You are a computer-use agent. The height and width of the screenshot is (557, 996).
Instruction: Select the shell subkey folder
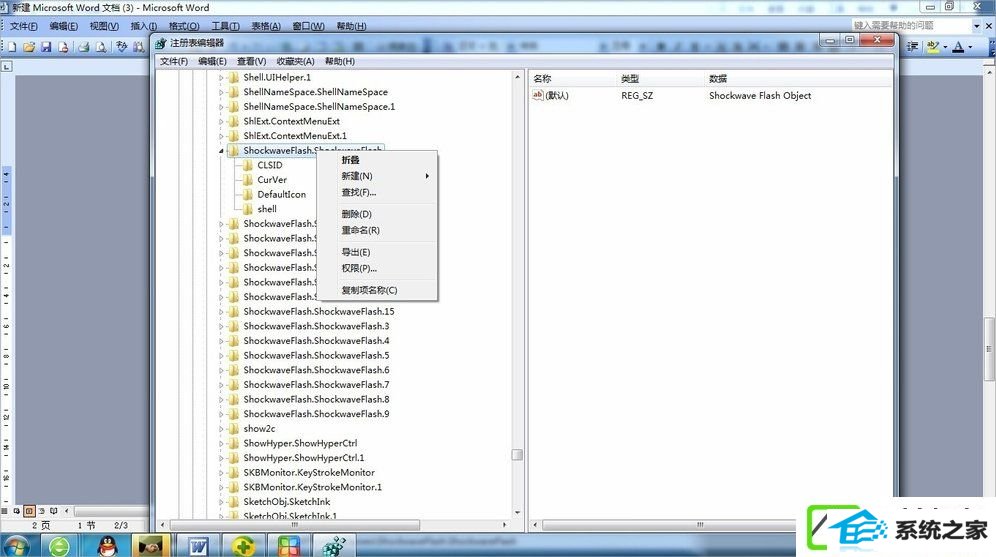260,209
